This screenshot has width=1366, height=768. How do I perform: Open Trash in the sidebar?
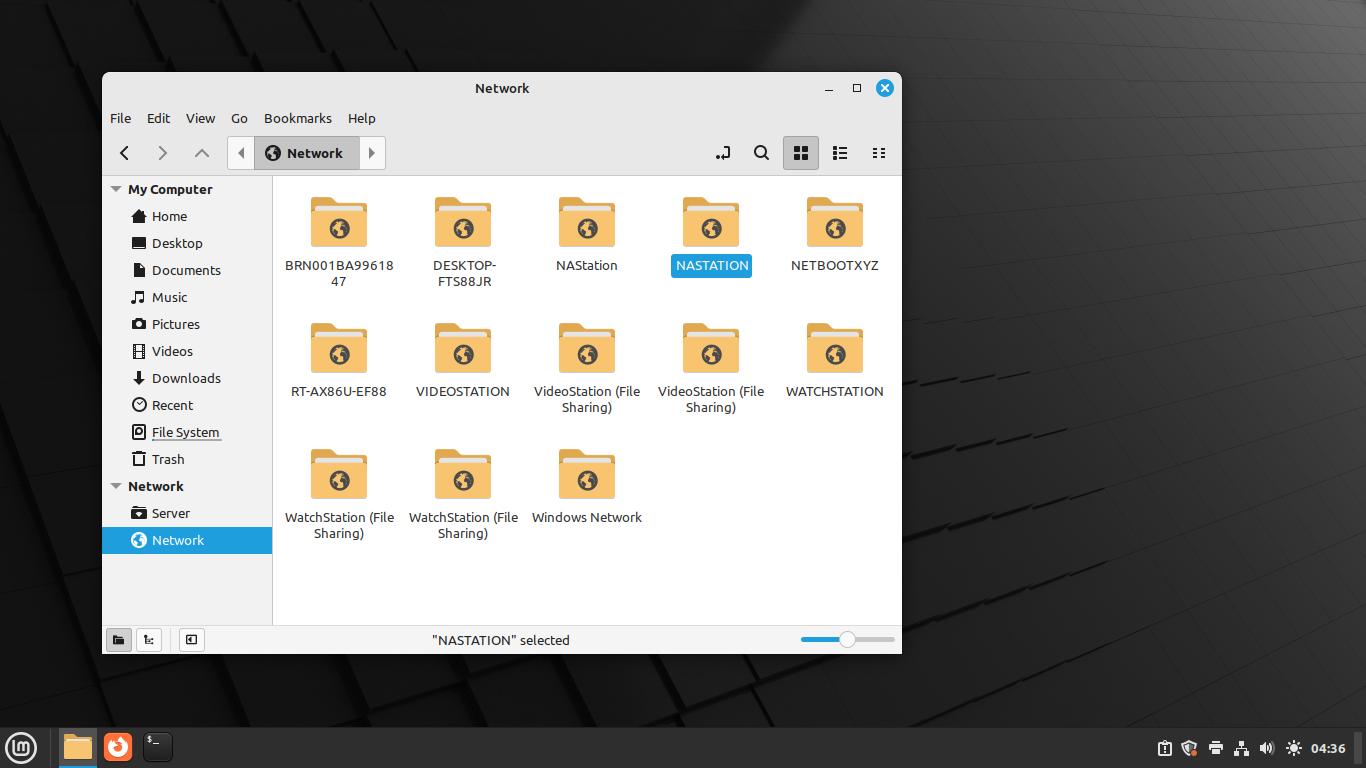click(x=187, y=459)
